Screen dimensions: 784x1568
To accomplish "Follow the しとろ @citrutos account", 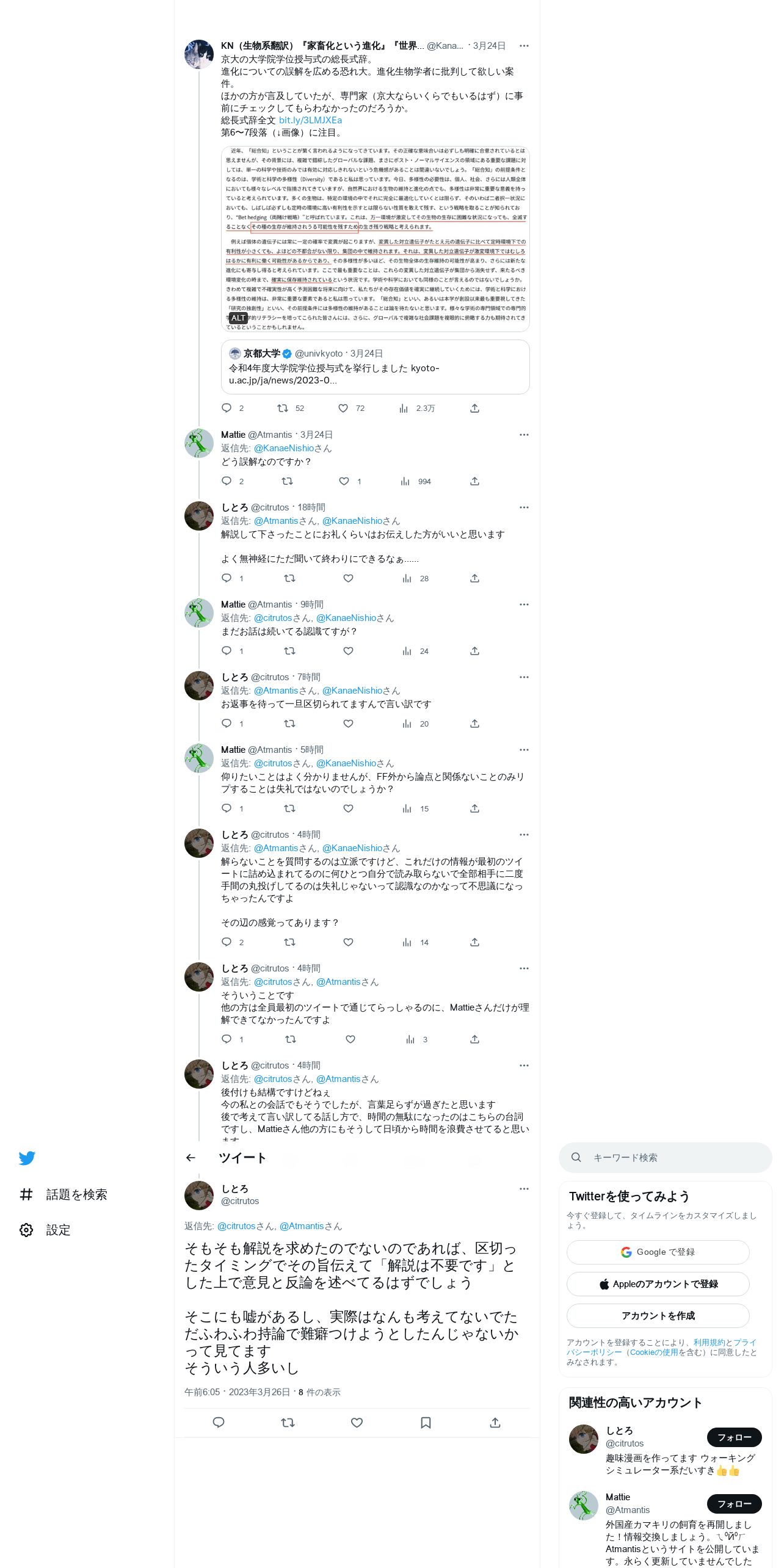I will click(x=735, y=1437).
